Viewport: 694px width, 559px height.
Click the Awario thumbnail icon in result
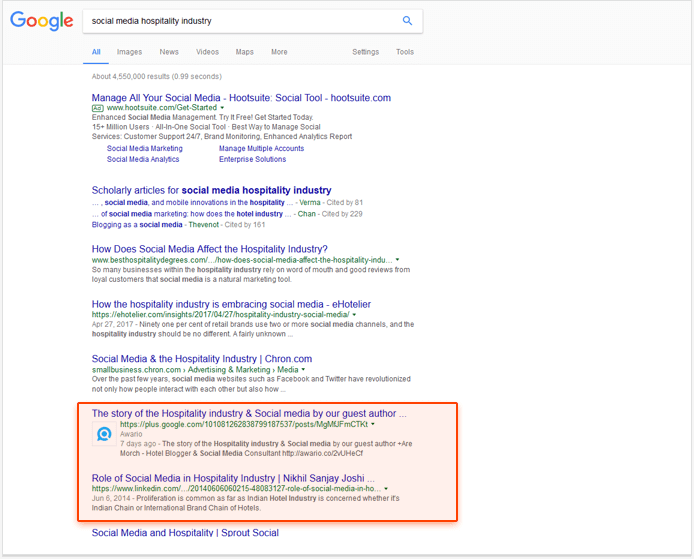tap(104, 434)
